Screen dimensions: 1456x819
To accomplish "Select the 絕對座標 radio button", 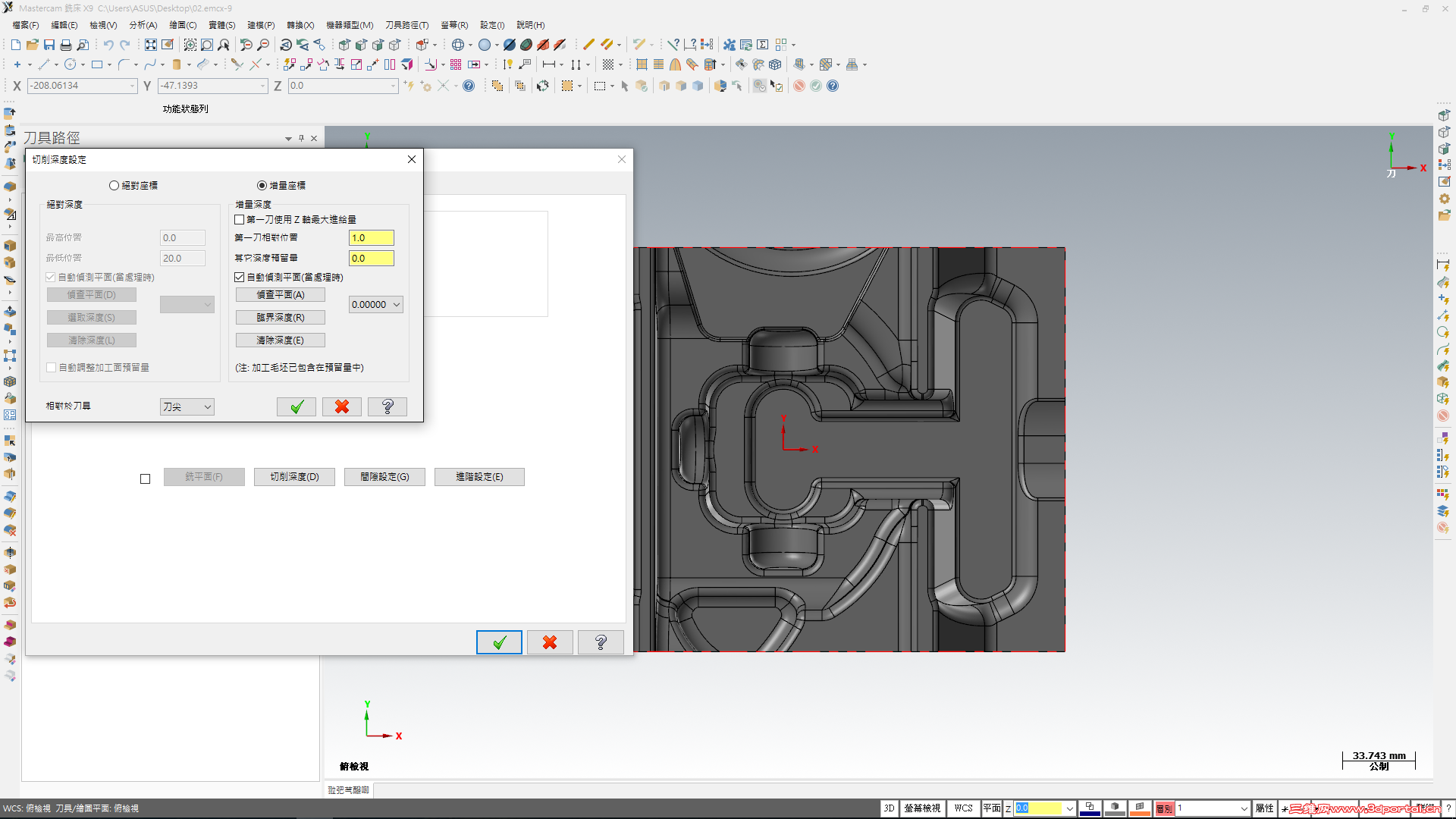I will point(114,185).
